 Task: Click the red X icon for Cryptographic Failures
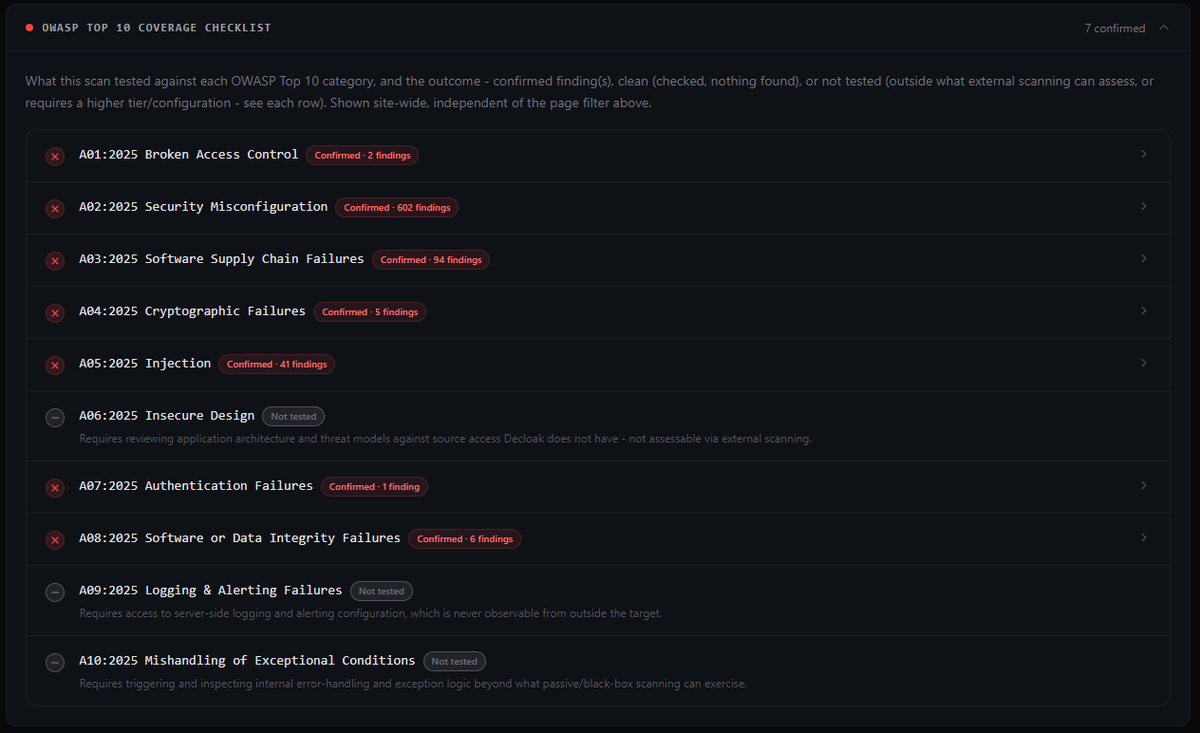point(55,313)
